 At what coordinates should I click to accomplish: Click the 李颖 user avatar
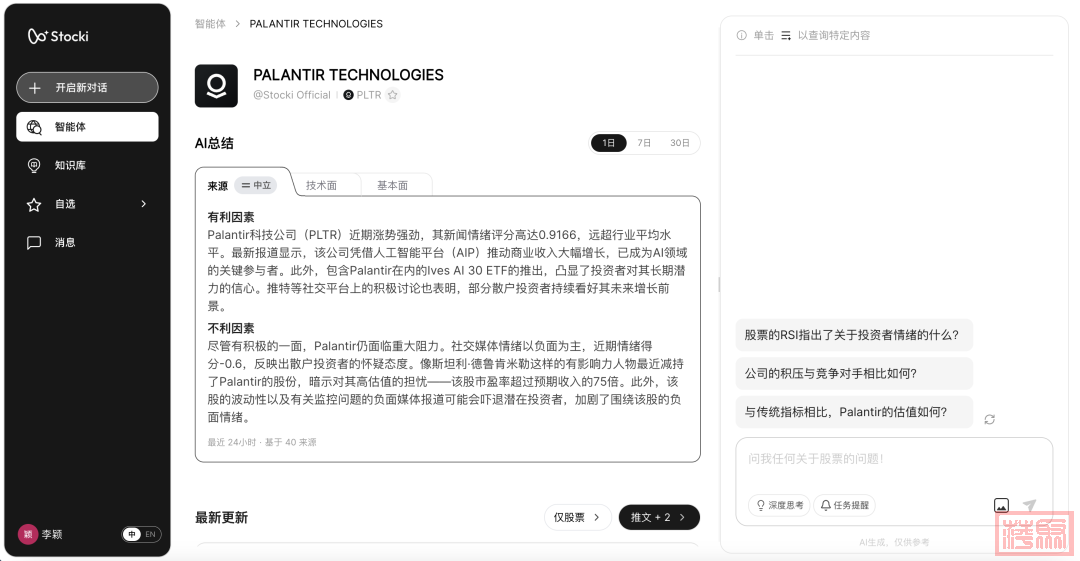(x=28, y=534)
